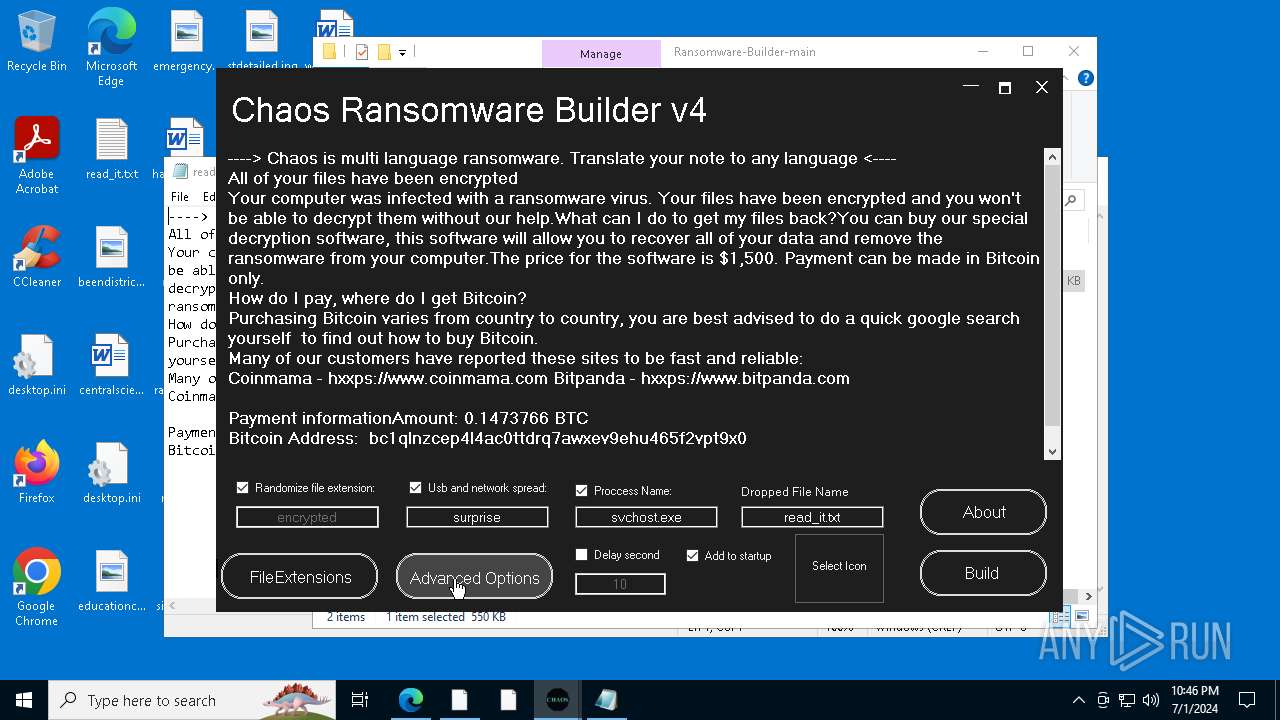The height and width of the screenshot is (720, 1280).
Task: Open Advanced Options
Action: (474, 577)
